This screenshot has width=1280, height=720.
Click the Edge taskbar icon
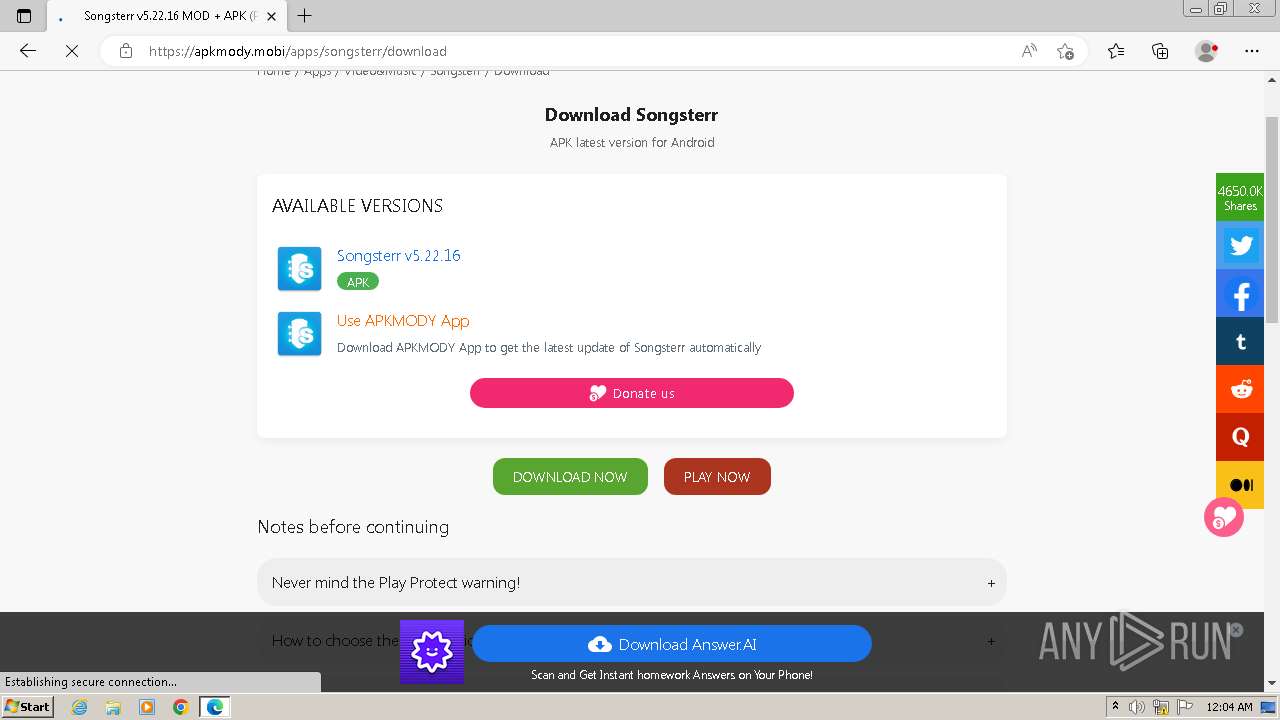pos(215,707)
